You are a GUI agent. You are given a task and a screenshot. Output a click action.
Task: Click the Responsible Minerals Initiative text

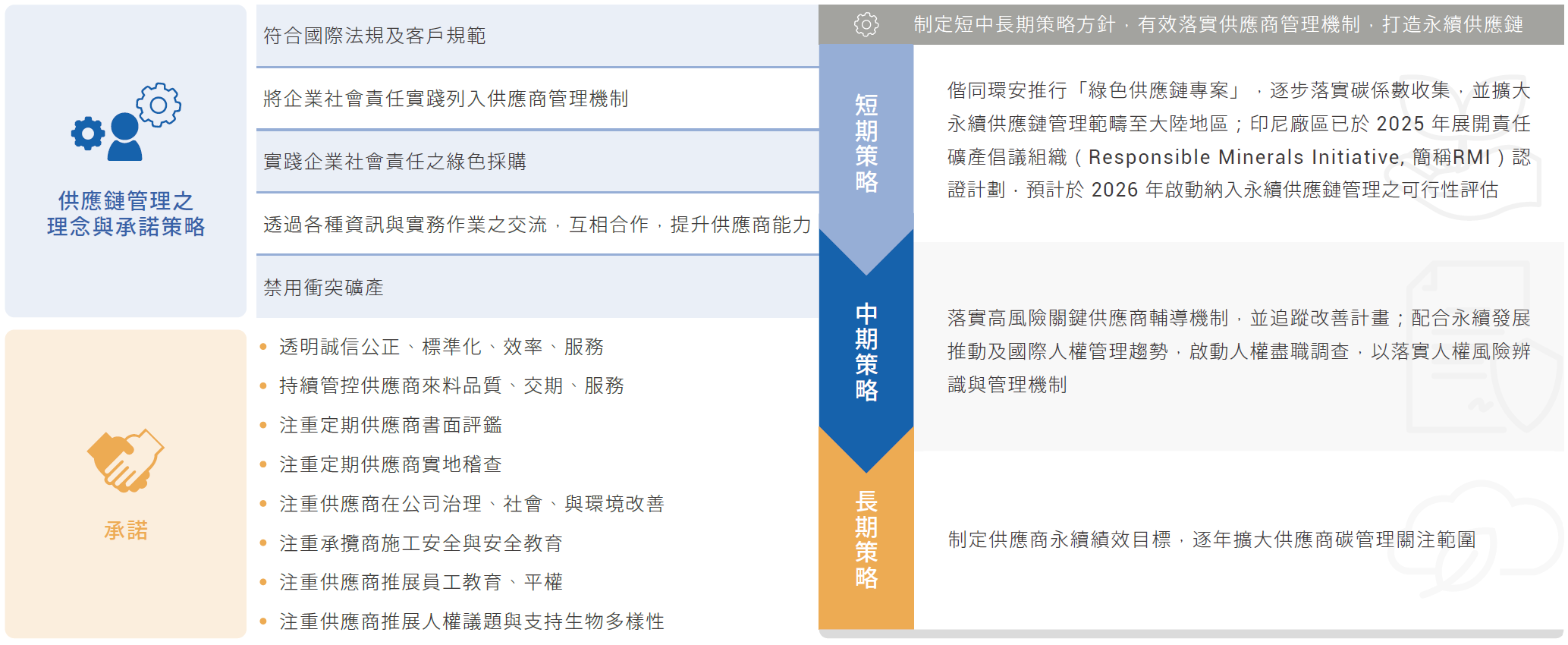click(1246, 157)
